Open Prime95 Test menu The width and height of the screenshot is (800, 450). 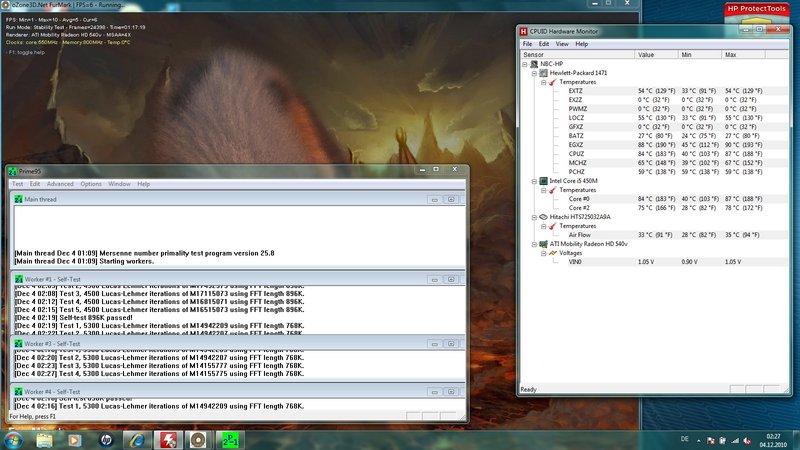point(17,184)
